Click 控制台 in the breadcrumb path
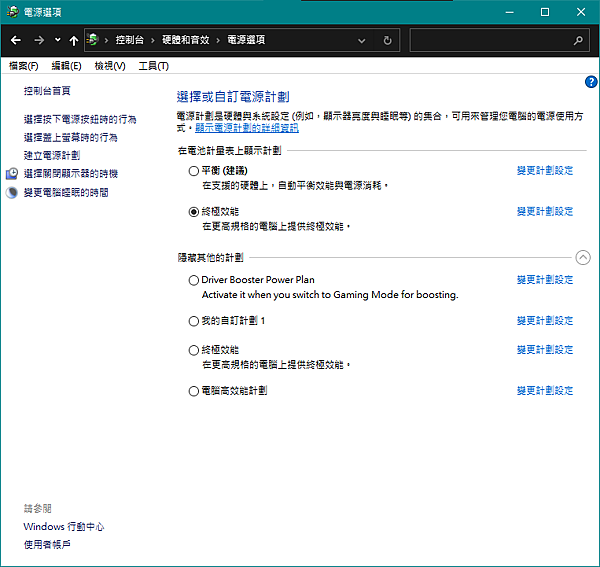 click(130, 40)
